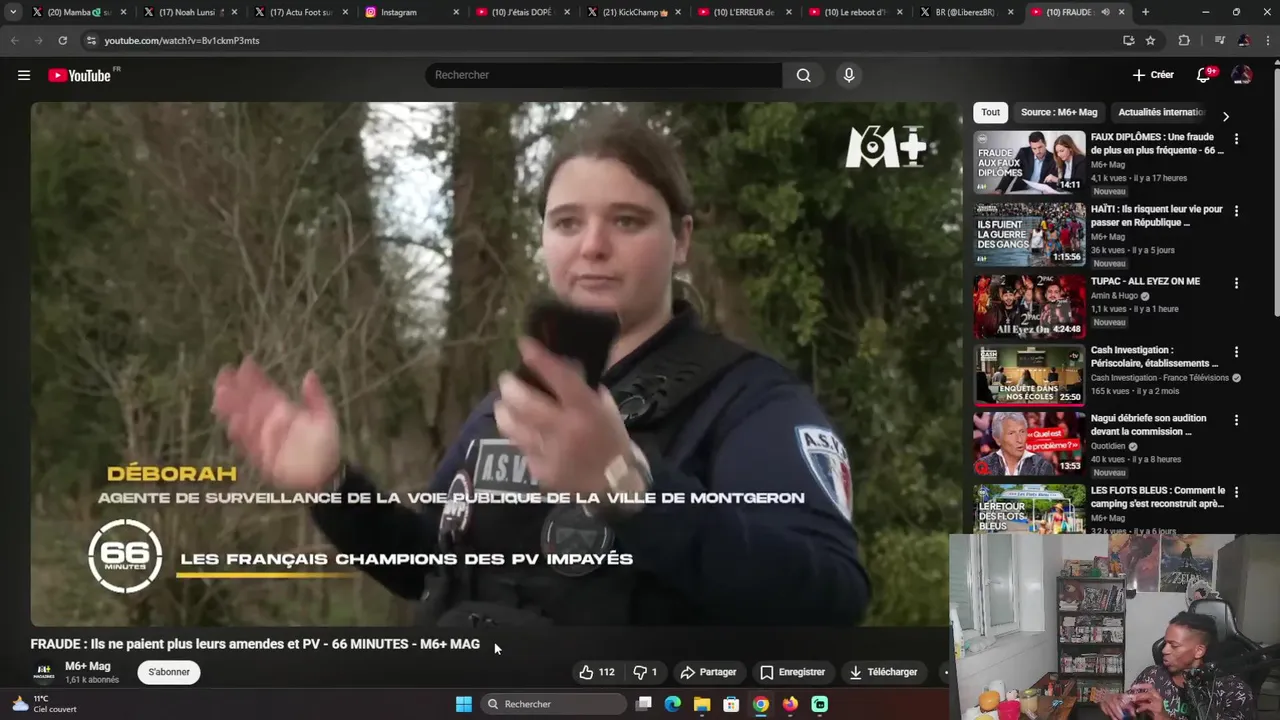The width and height of the screenshot is (1280, 720).
Task: Open Nagui audition video thumbnail
Action: point(1029,443)
